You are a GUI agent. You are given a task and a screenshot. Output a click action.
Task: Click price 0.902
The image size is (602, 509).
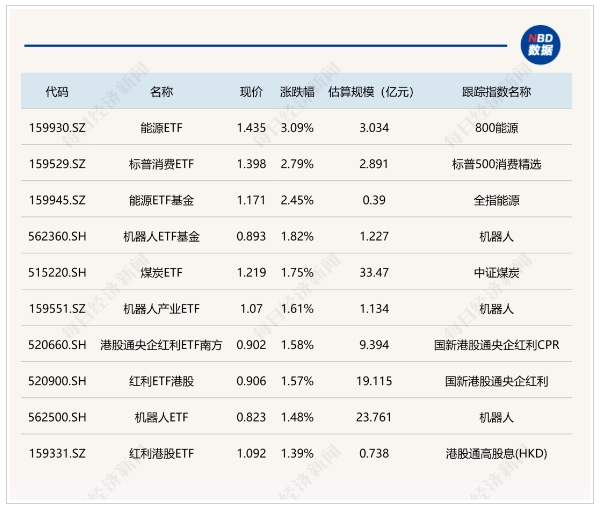tap(251, 345)
